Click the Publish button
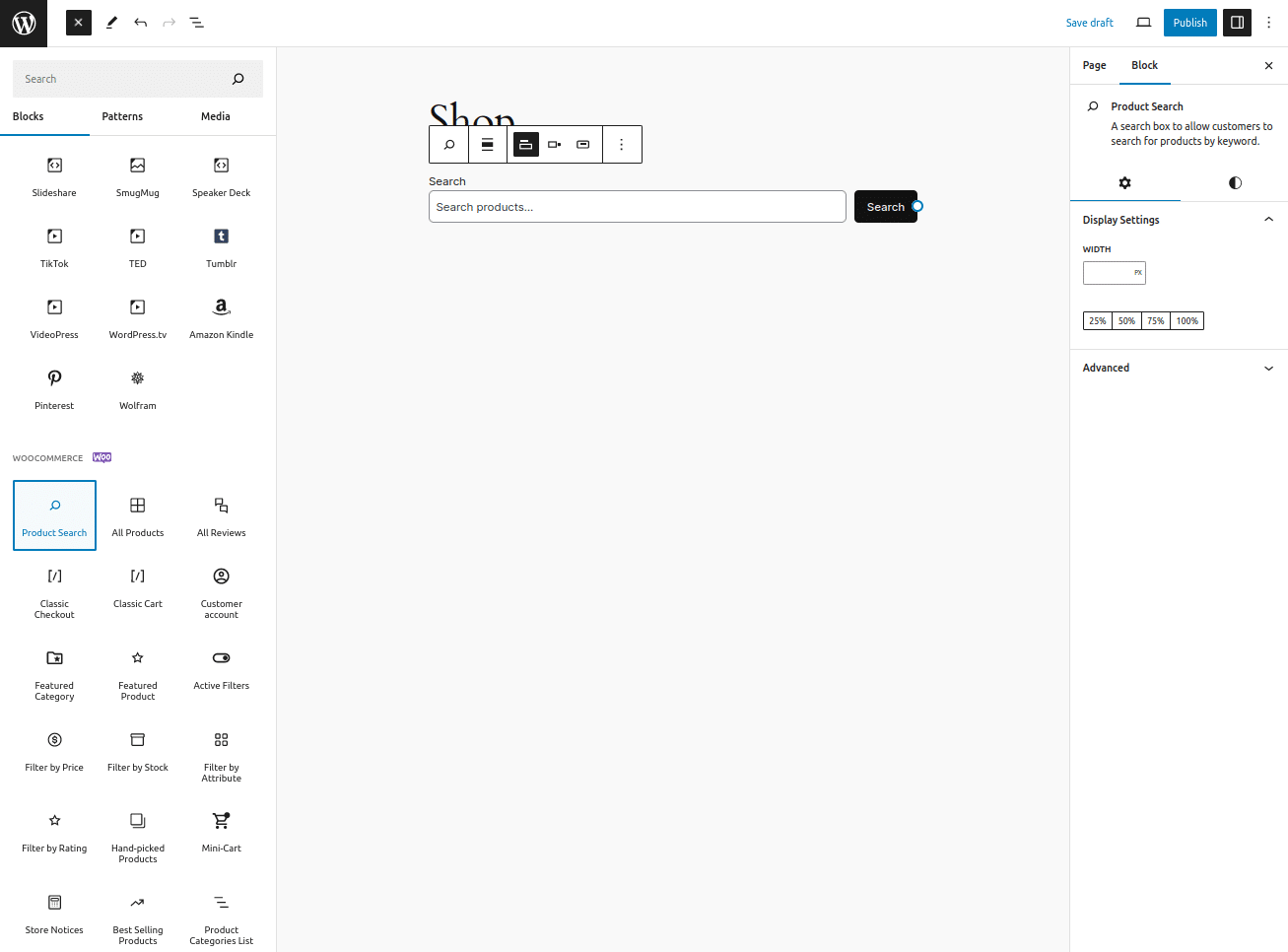This screenshot has height=952, width=1288. (1189, 23)
